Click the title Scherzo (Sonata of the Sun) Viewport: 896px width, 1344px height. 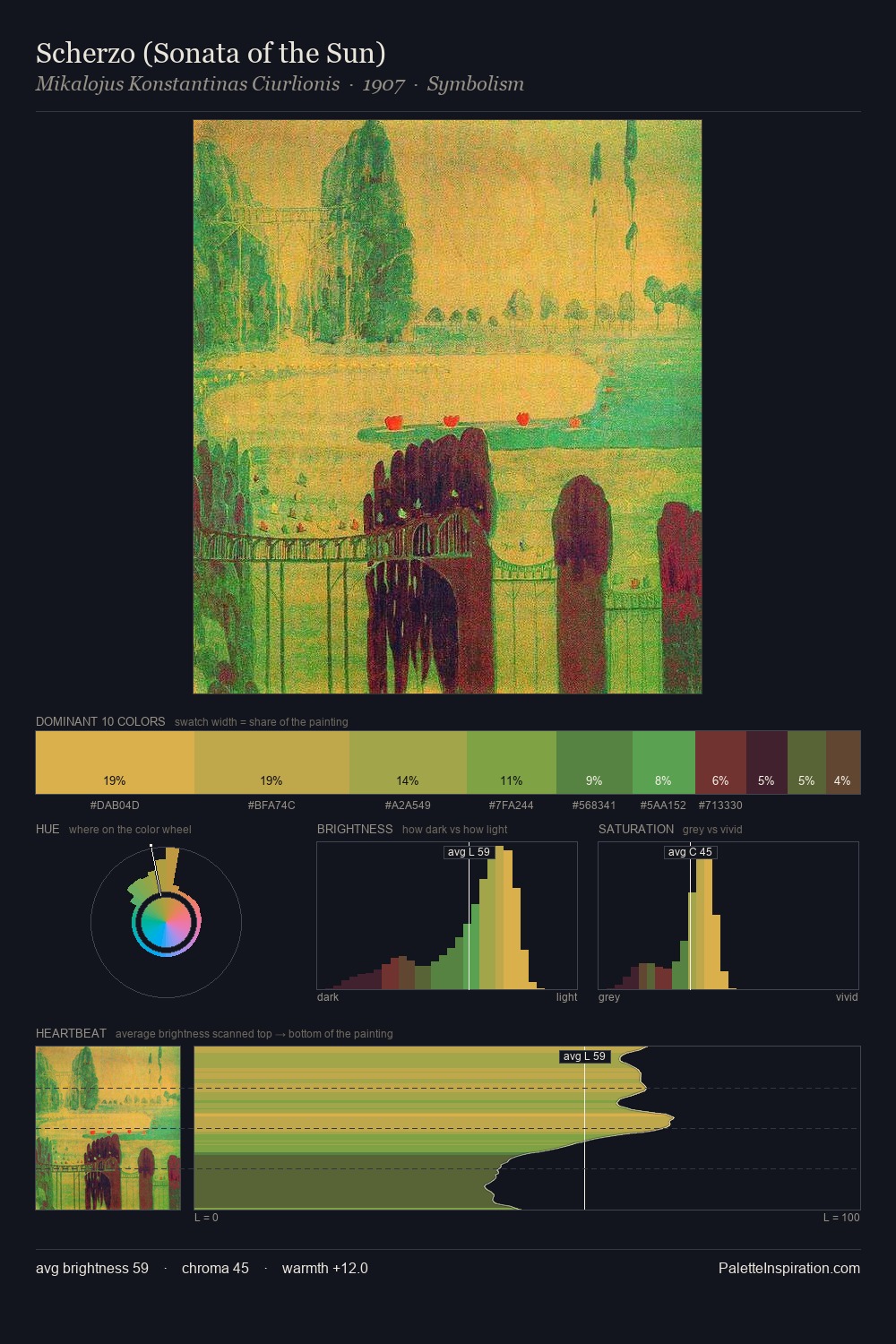pyautogui.click(x=211, y=53)
